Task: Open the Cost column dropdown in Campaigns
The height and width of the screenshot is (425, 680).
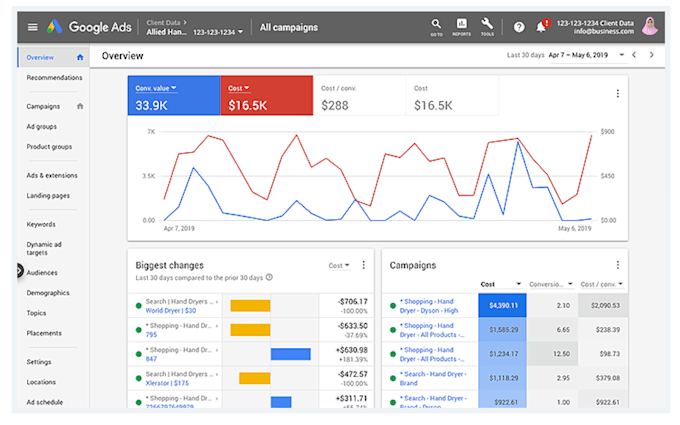Action: pos(500,284)
